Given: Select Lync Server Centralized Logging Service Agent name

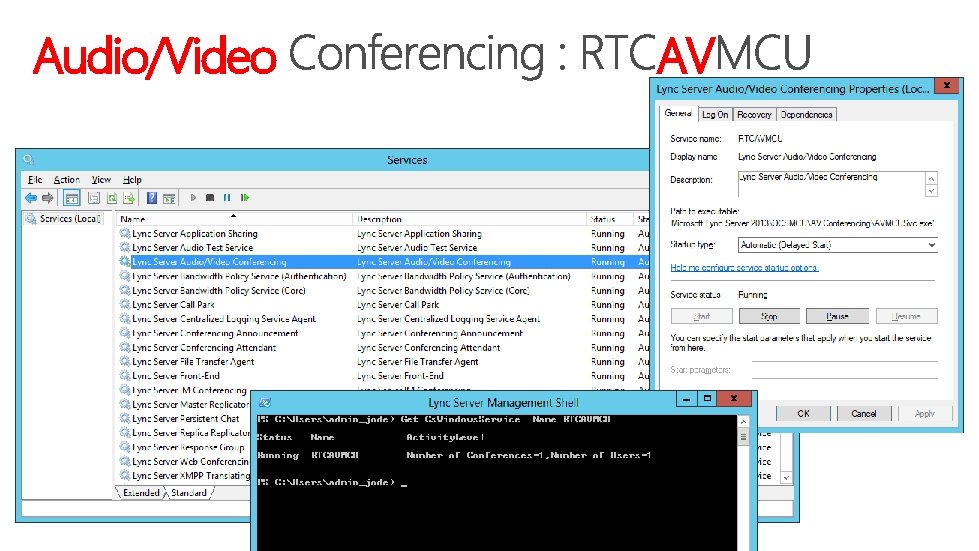Looking at the screenshot, I should (x=224, y=319).
